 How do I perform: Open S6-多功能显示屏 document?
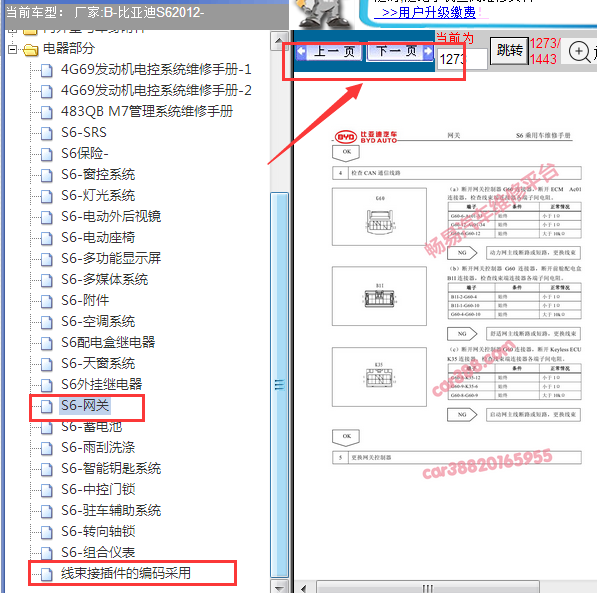pos(111,258)
